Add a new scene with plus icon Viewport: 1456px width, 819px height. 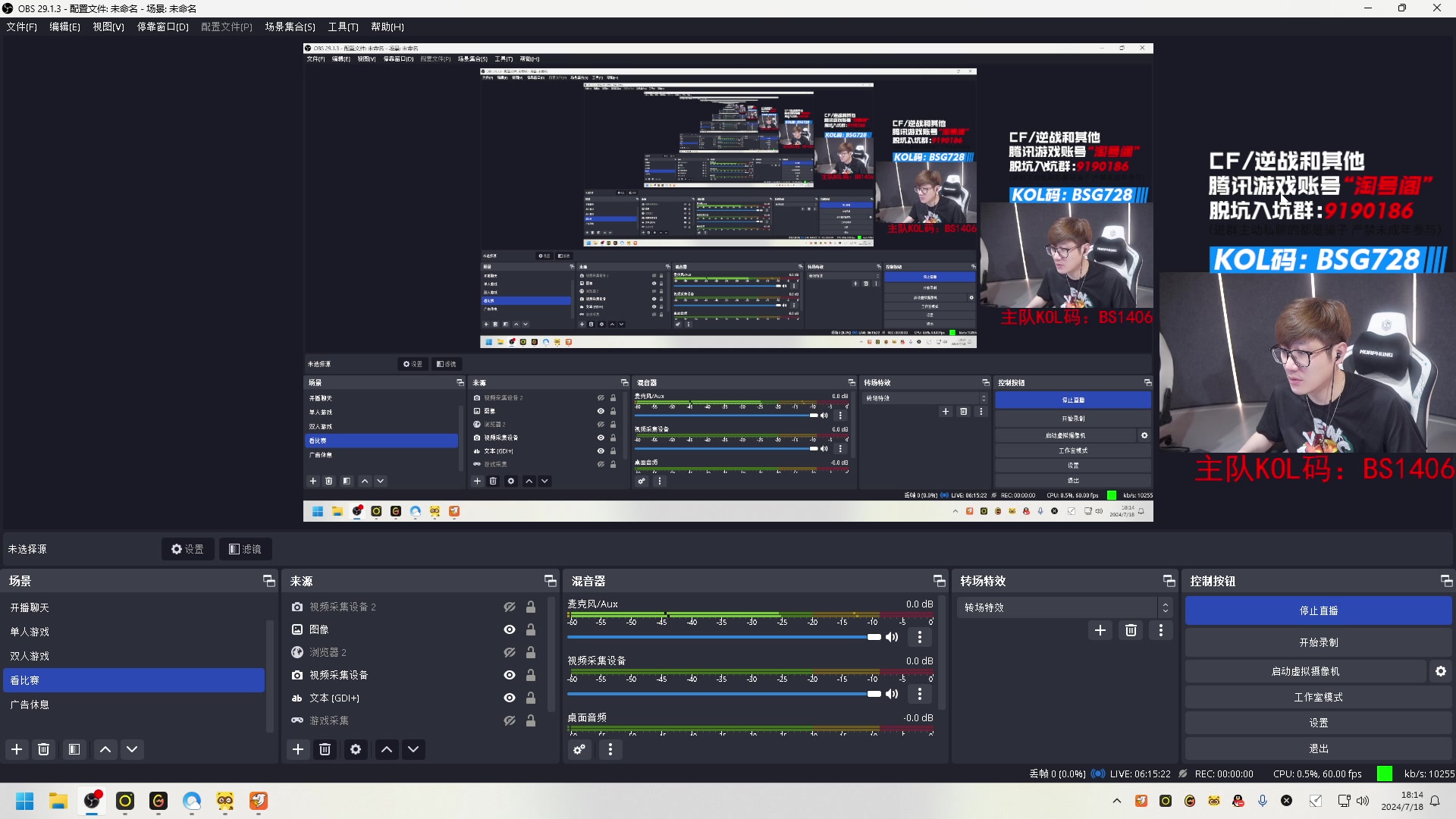coord(17,749)
